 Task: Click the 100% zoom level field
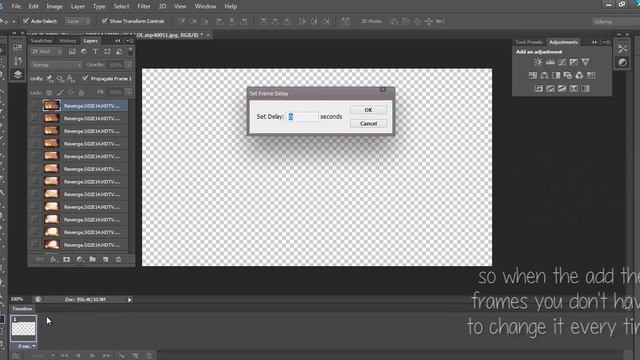[17, 299]
